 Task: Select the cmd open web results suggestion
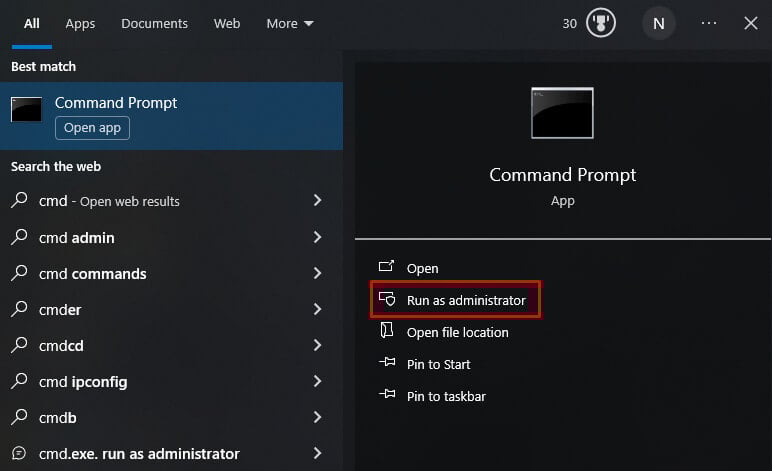pyautogui.click(x=110, y=201)
